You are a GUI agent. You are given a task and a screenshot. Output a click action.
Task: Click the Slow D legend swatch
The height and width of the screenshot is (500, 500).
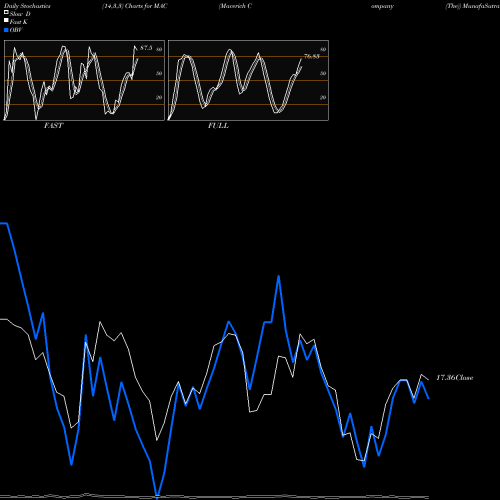tap(6, 13)
